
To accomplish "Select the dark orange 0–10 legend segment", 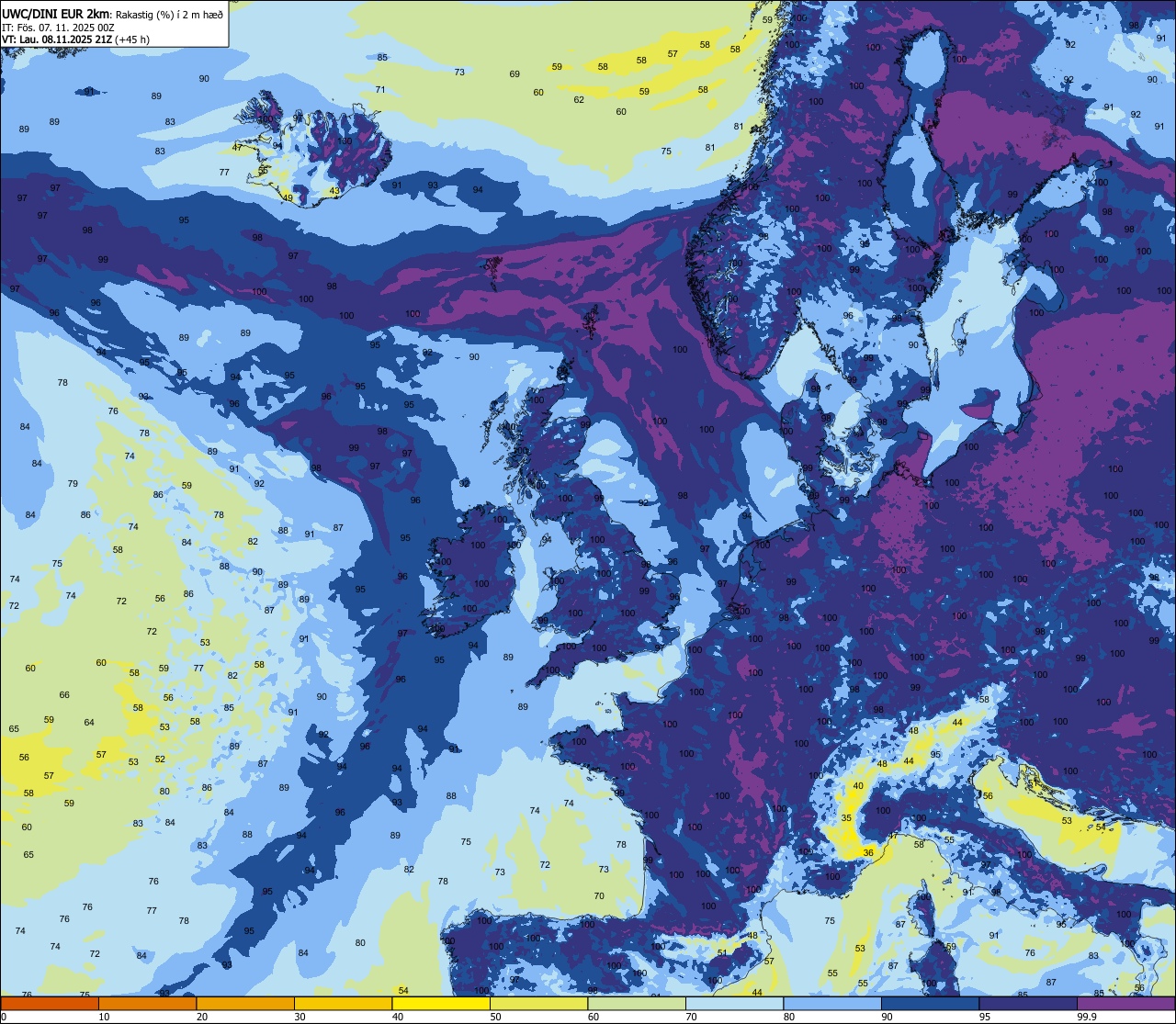I will click(50, 1004).
